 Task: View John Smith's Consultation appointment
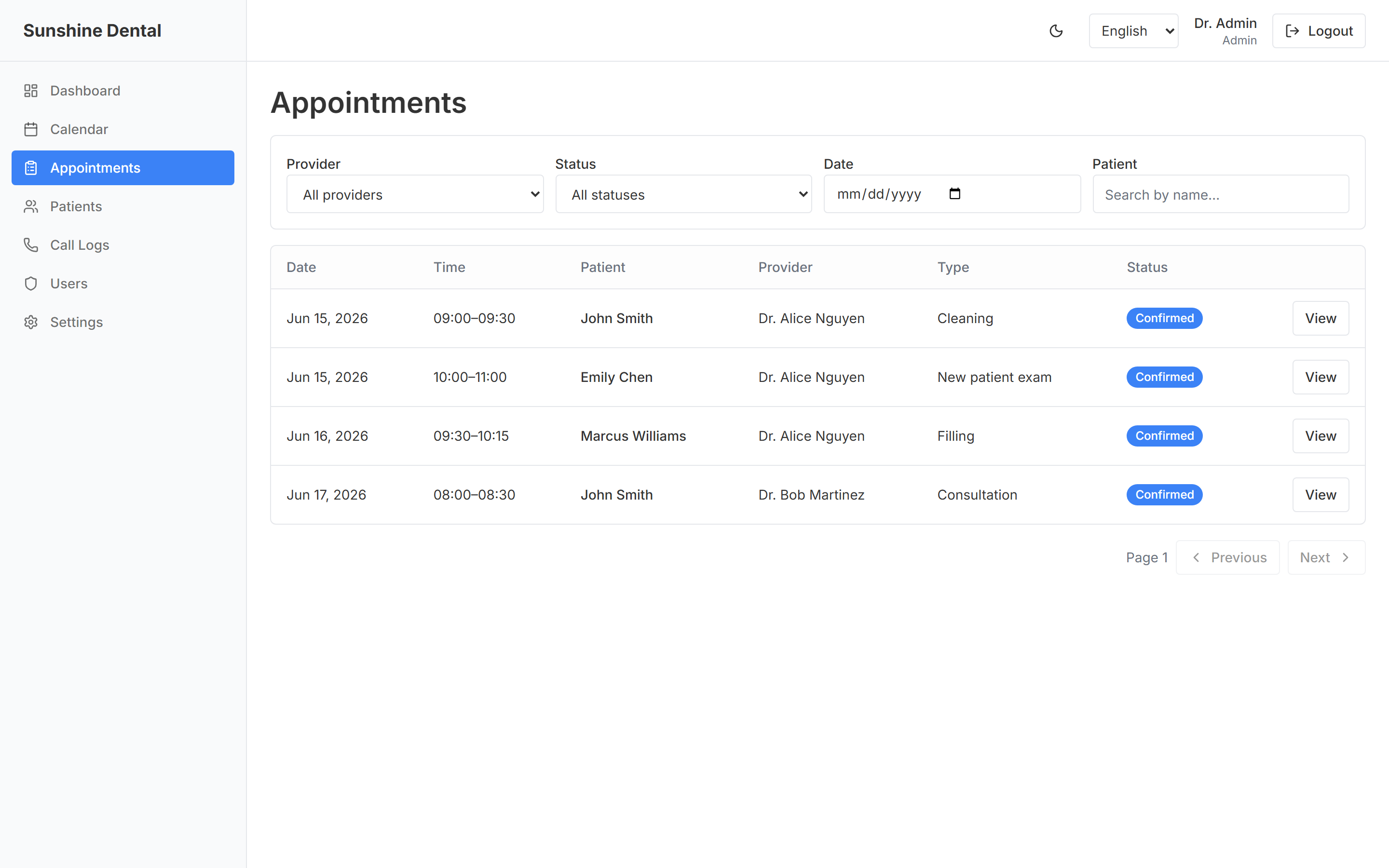click(x=1321, y=495)
